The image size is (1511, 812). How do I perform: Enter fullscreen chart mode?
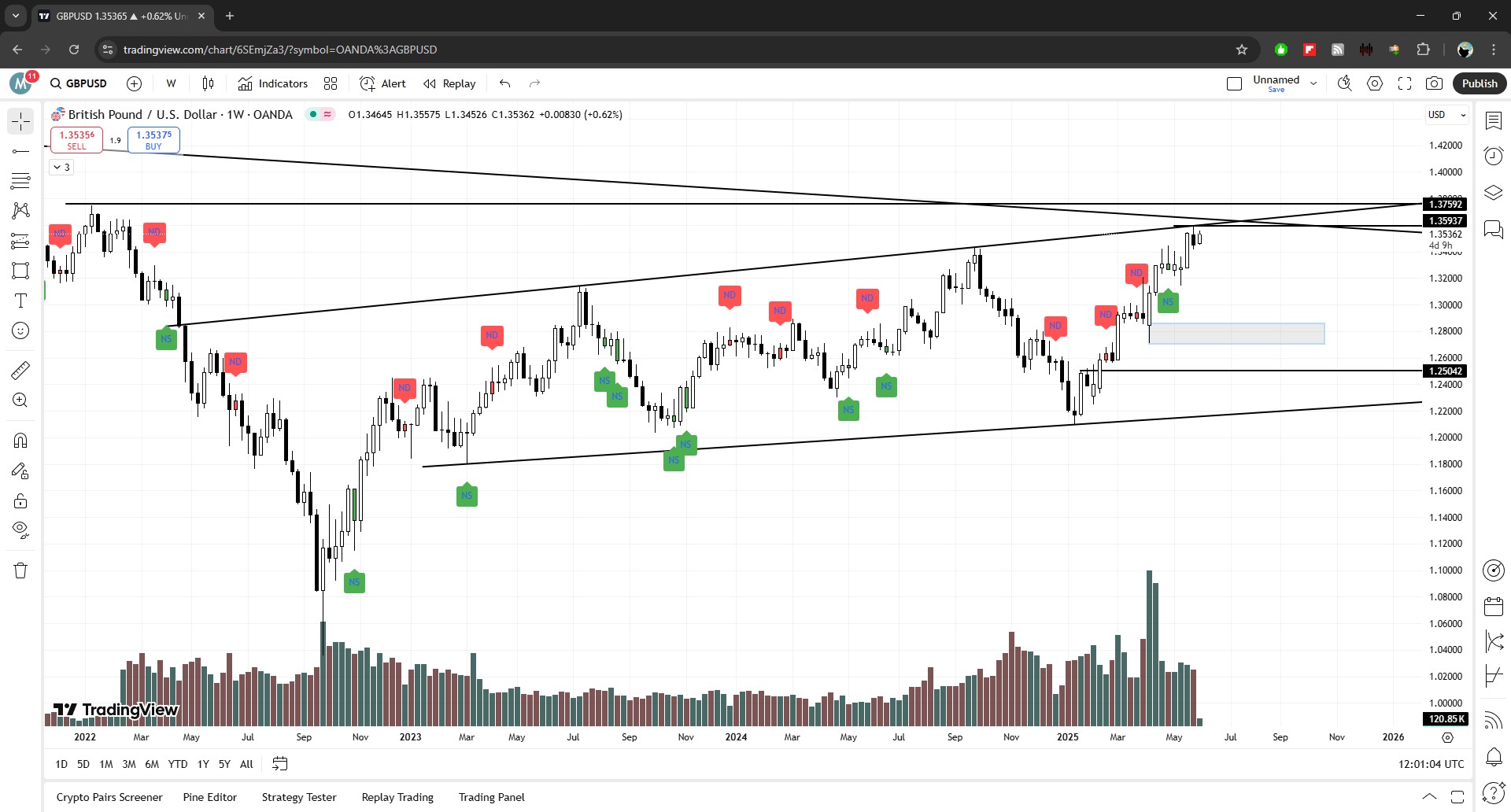click(1405, 83)
